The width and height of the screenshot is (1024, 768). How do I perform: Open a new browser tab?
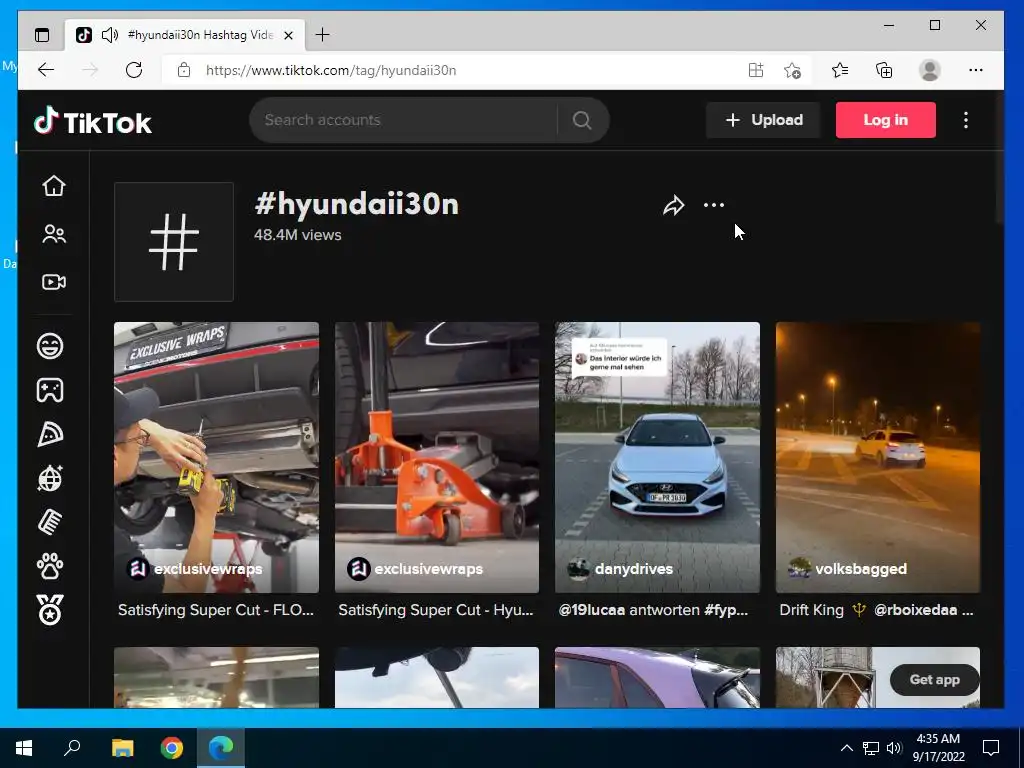(x=323, y=35)
